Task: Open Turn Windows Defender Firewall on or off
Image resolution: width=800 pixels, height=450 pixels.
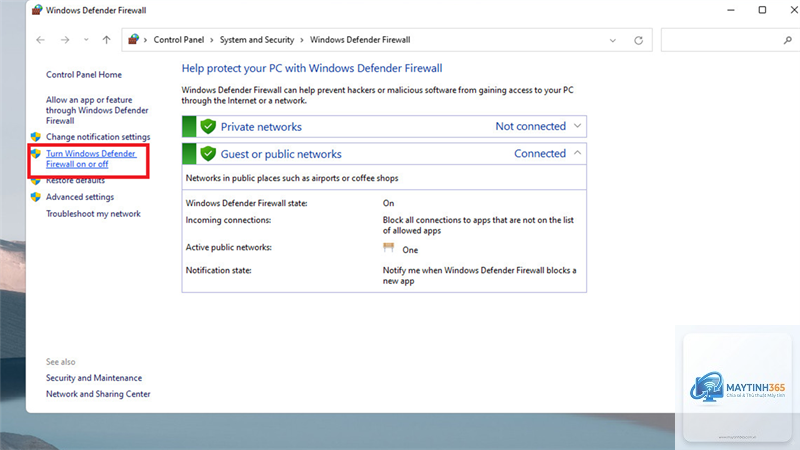Action: click(91, 159)
